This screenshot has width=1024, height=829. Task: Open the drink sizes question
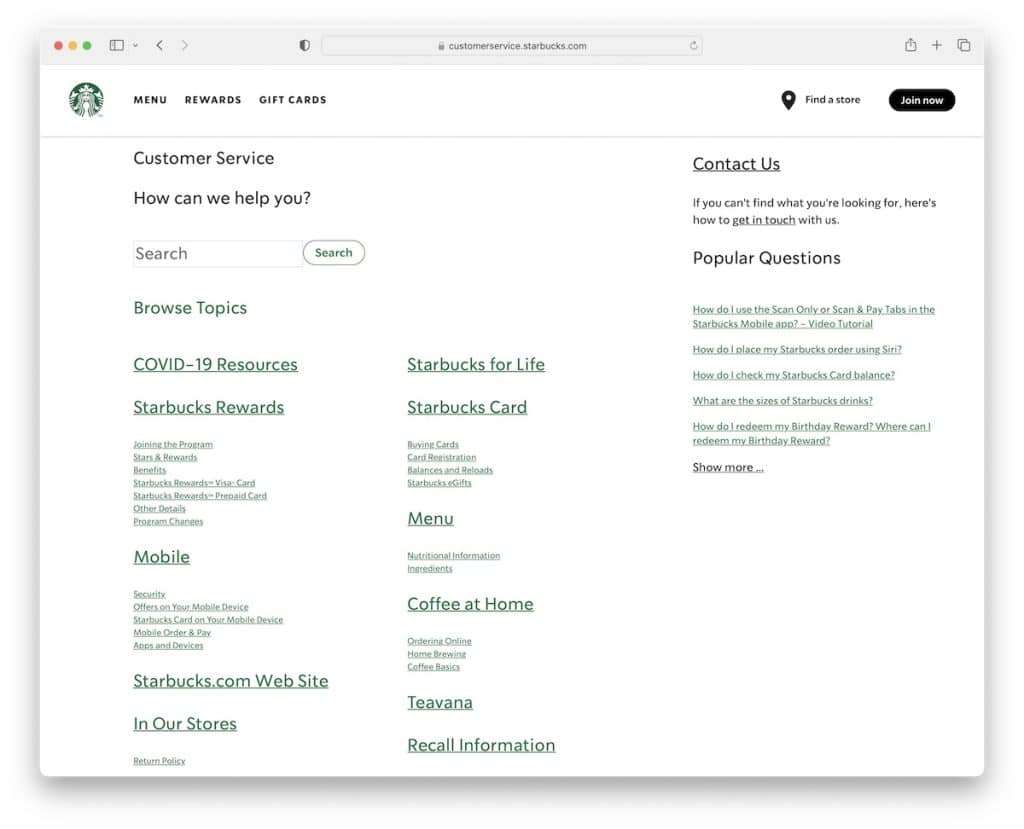click(x=782, y=401)
